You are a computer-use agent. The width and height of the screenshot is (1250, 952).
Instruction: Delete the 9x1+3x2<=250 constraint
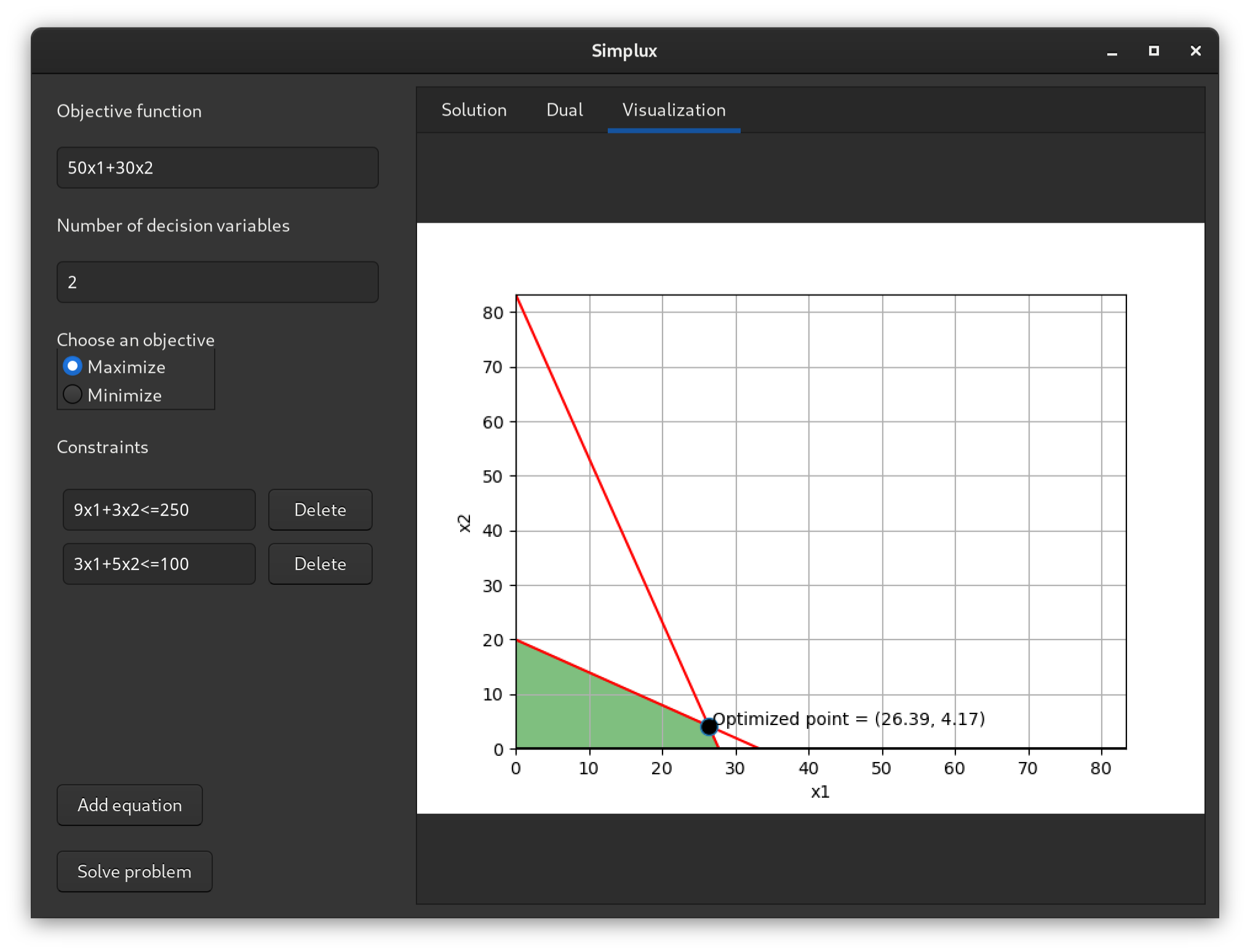coord(320,510)
